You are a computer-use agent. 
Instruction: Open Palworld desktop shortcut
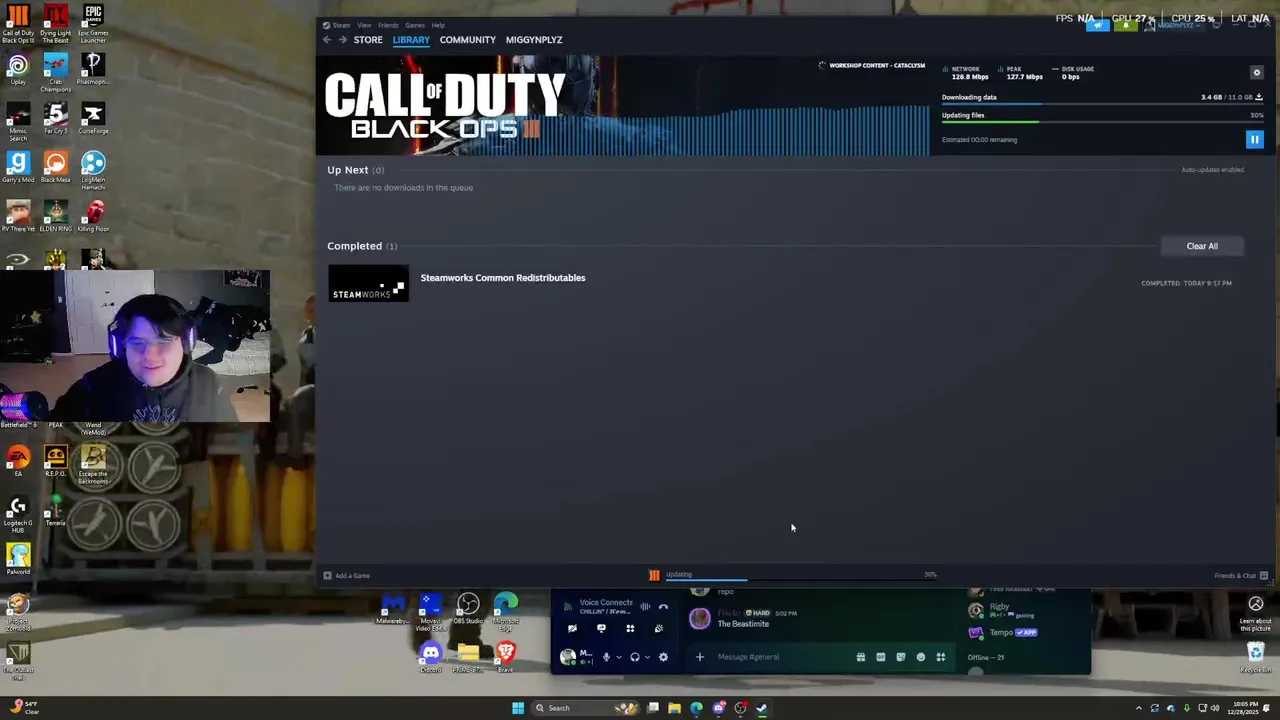tap(18, 559)
